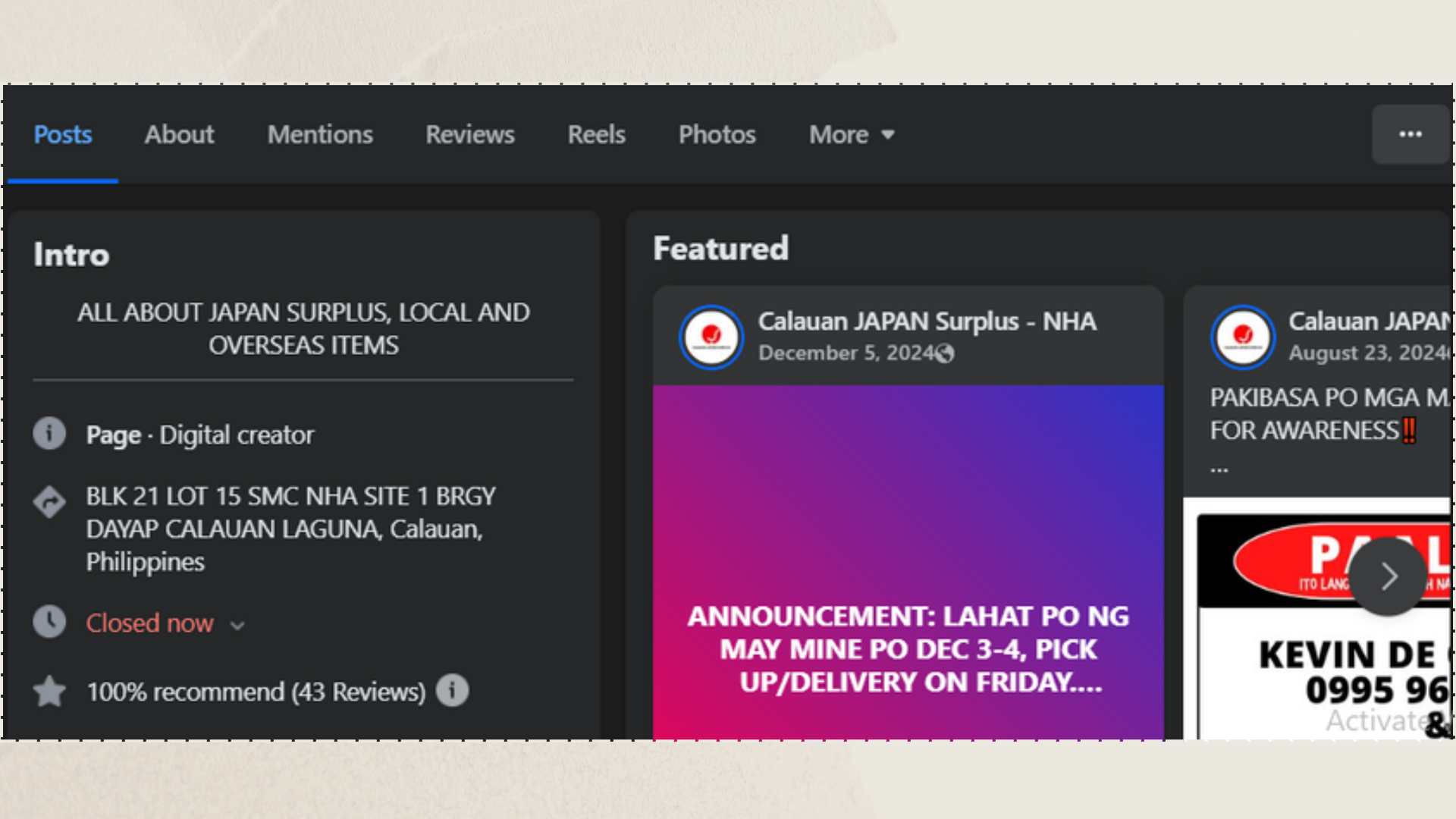Screen dimensions: 1456x819
Task: Open the Reviews tab
Action: point(469,135)
